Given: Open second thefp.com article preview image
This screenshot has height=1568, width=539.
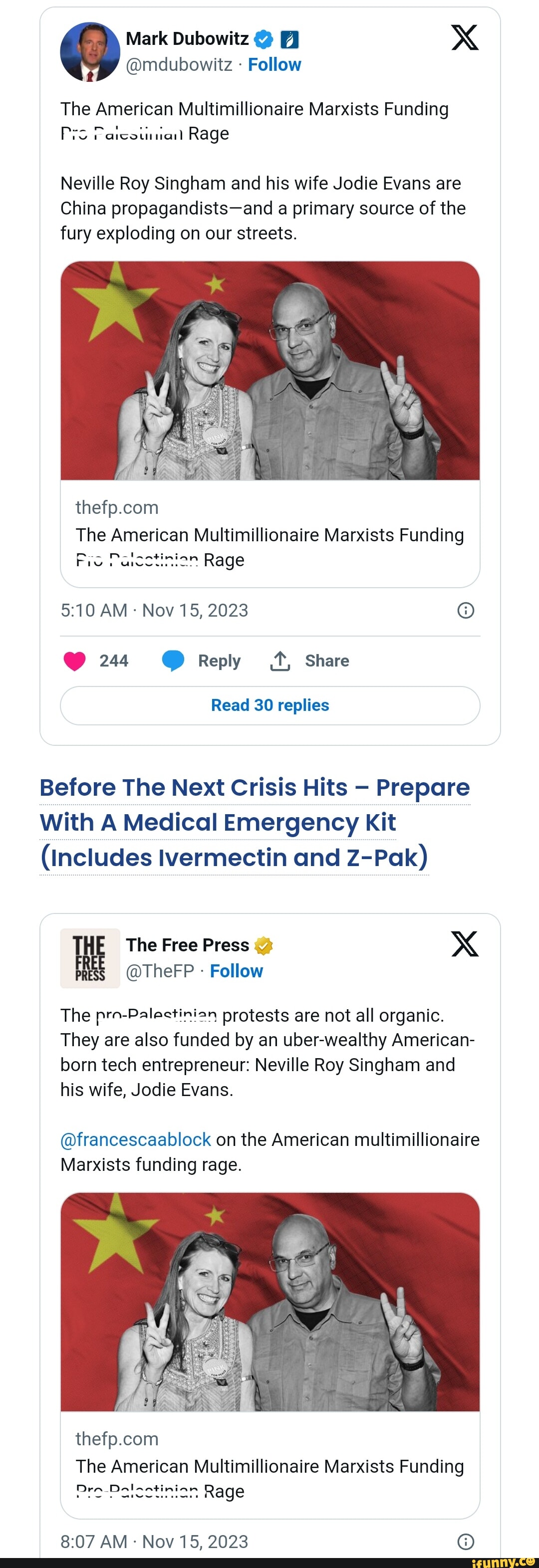Looking at the screenshot, I should point(270,1302).
